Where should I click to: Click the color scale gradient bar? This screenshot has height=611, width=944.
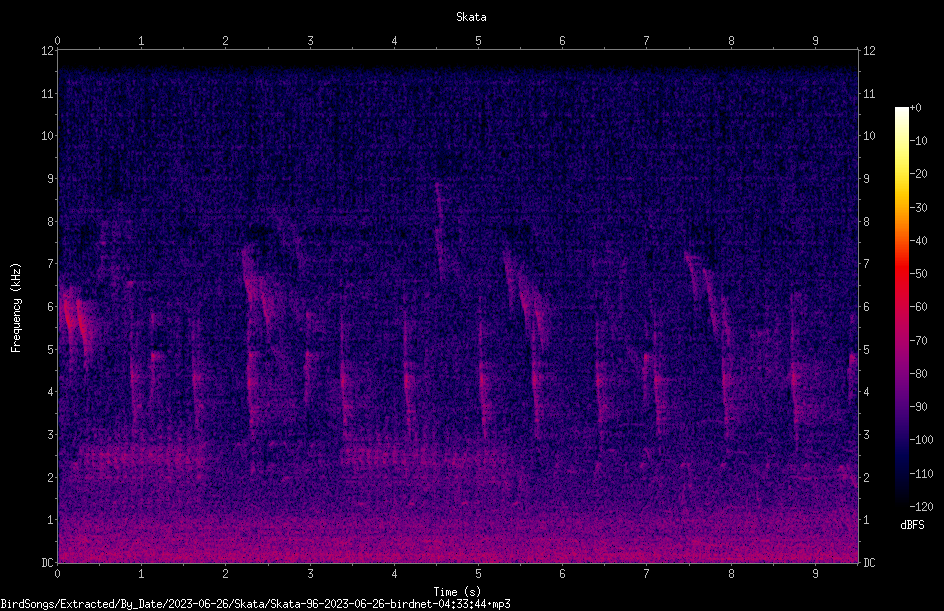(901, 306)
